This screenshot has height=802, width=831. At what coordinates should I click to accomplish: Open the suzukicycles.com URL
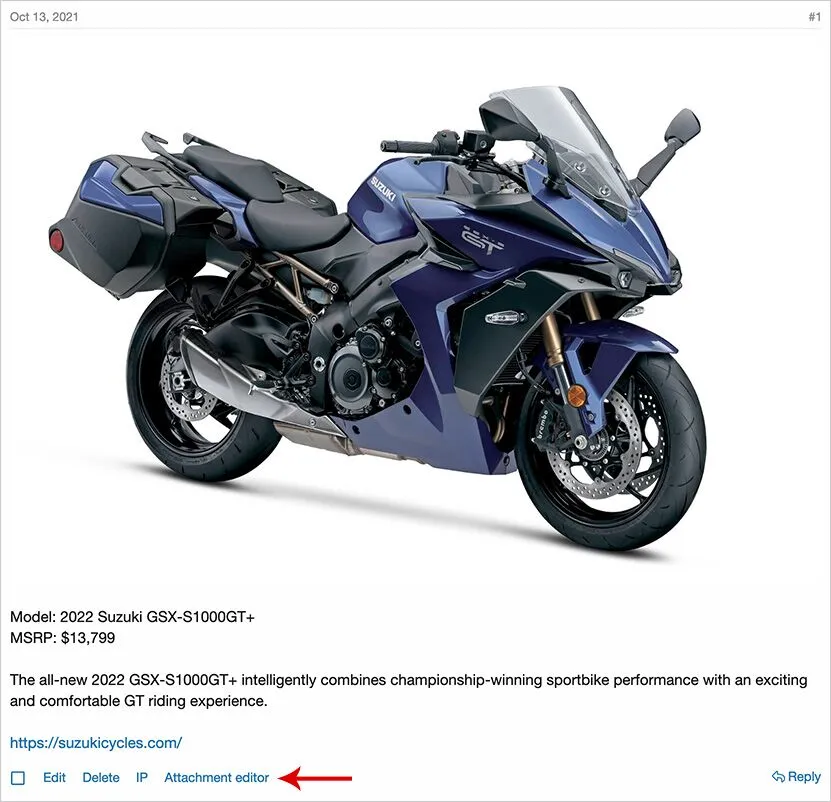click(96, 743)
